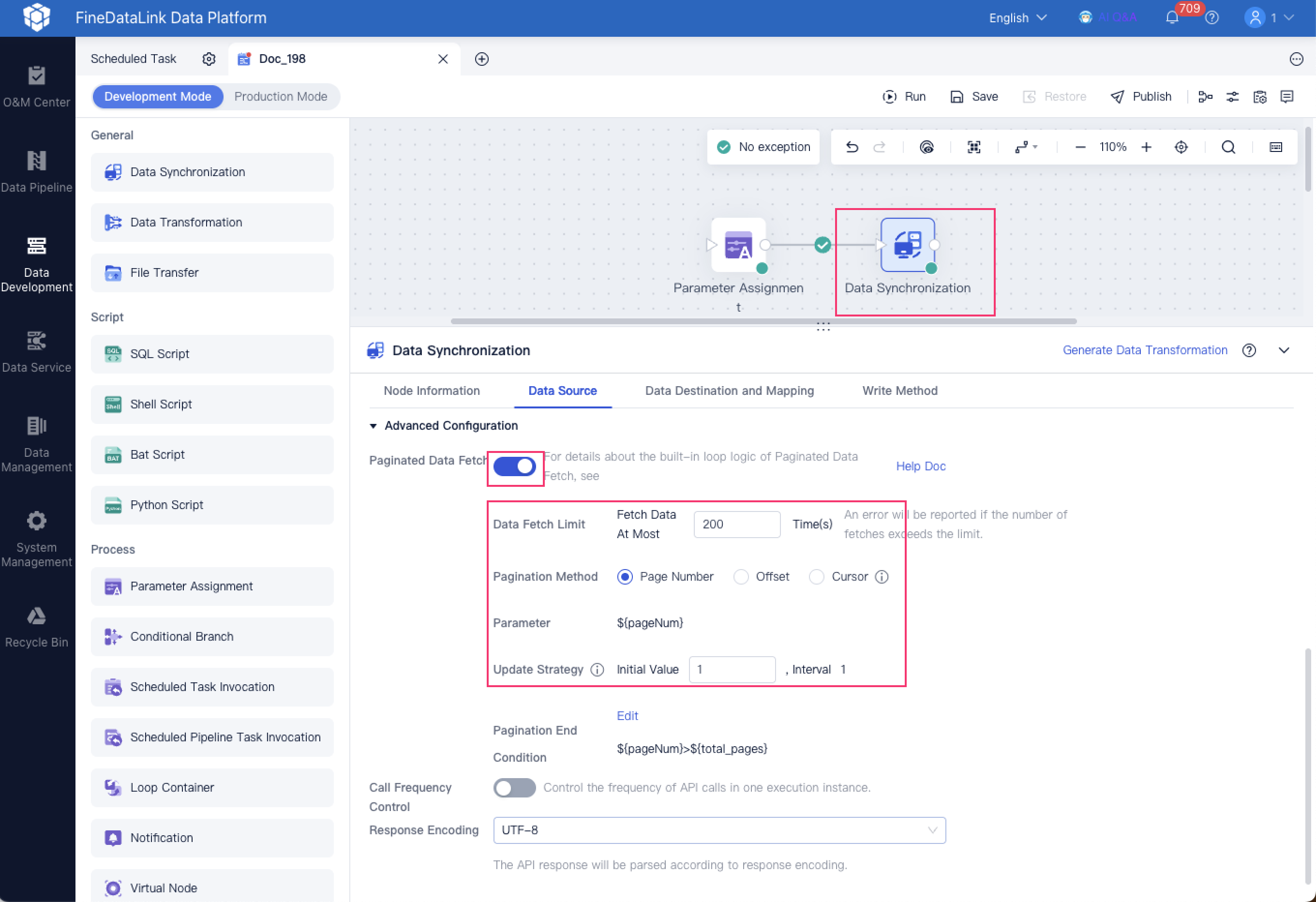Select File Transfer node type

(x=212, y=273)
